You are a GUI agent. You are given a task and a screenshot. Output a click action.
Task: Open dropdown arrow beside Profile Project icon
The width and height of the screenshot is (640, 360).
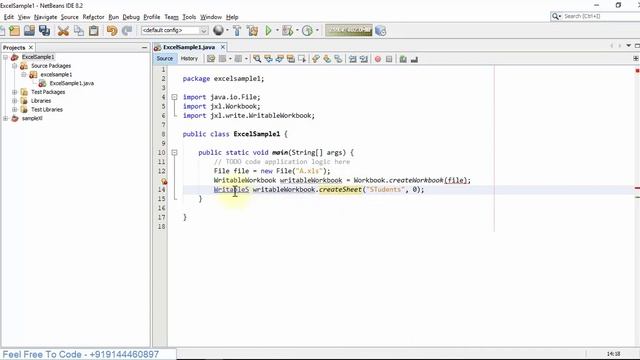[317, 30]
